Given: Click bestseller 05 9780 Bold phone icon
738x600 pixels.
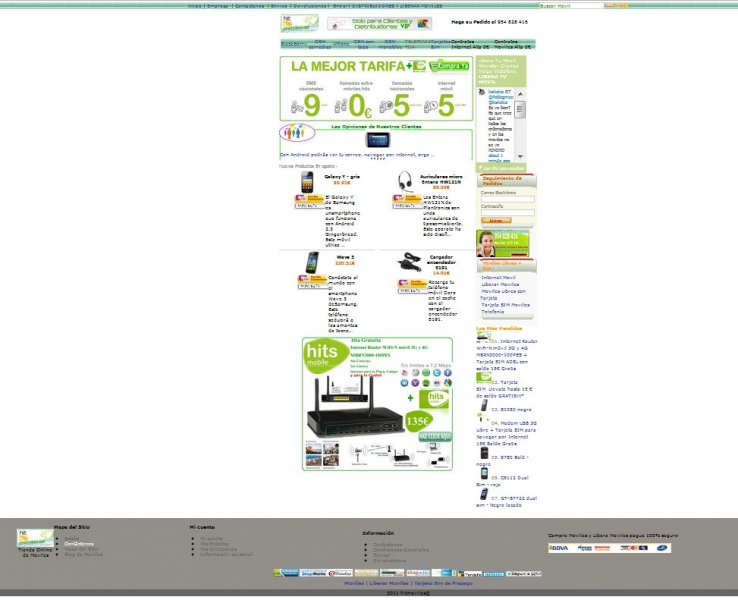Looking at the screenshot, I should pos(484,453).
